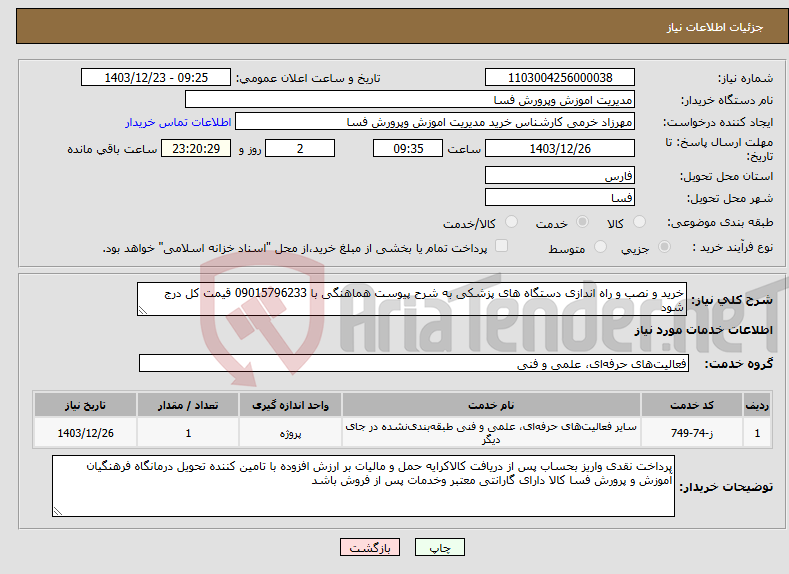Toggle Islamic treasury bonds payment checkbox

tap(502, 245)
